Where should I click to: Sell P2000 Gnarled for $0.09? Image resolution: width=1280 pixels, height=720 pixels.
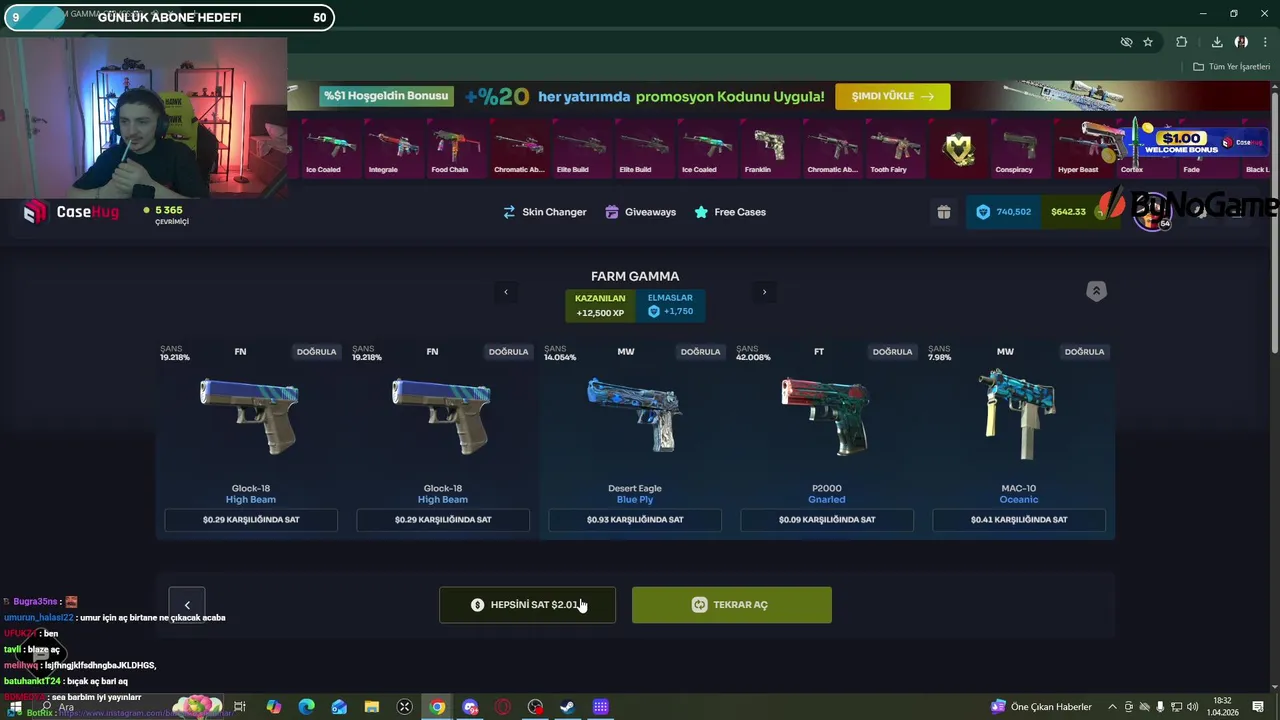pos(827,520)
